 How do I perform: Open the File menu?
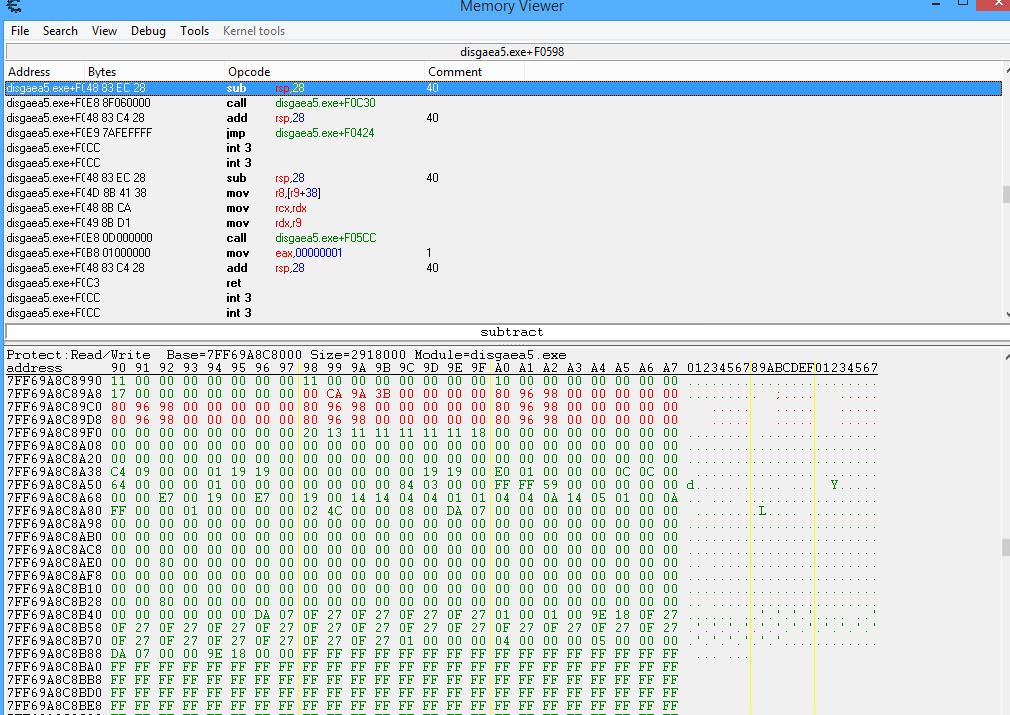pos(20,31)
